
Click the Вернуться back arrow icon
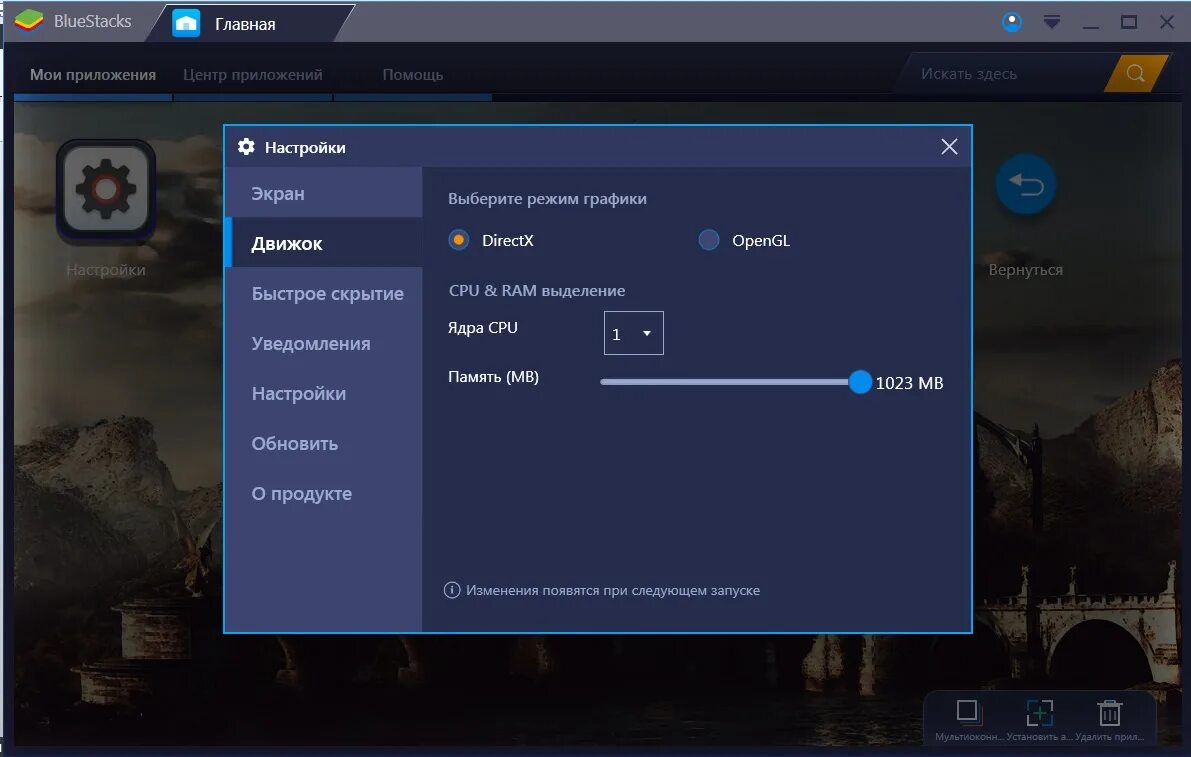click(1025, 185)
